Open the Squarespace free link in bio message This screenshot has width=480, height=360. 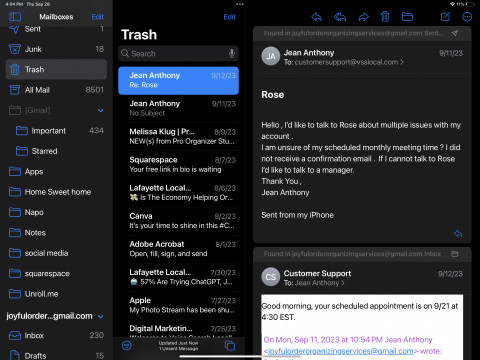click(178, 164)
